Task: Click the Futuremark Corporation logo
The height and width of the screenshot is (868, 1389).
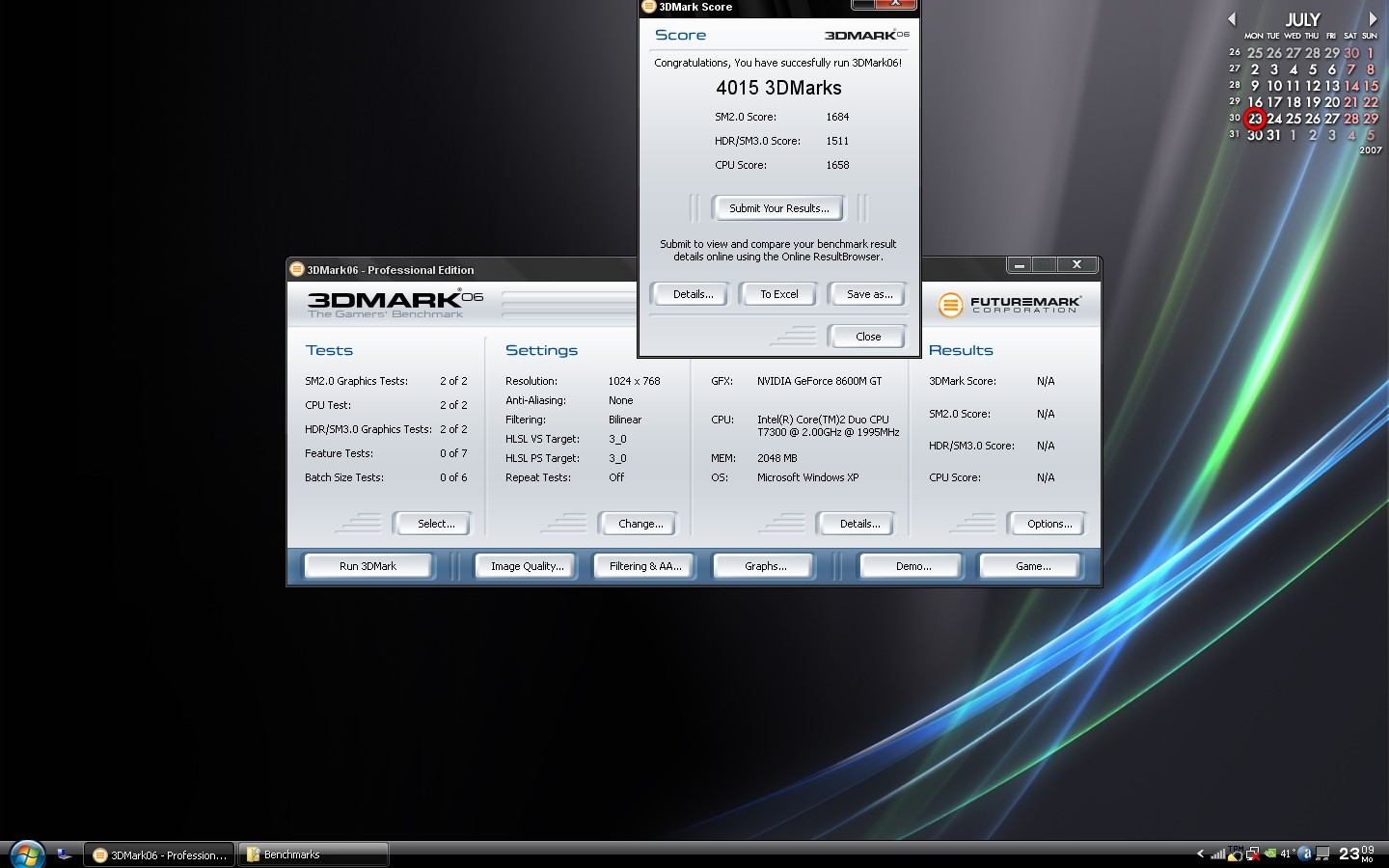Action: [x=1009, y=305]
